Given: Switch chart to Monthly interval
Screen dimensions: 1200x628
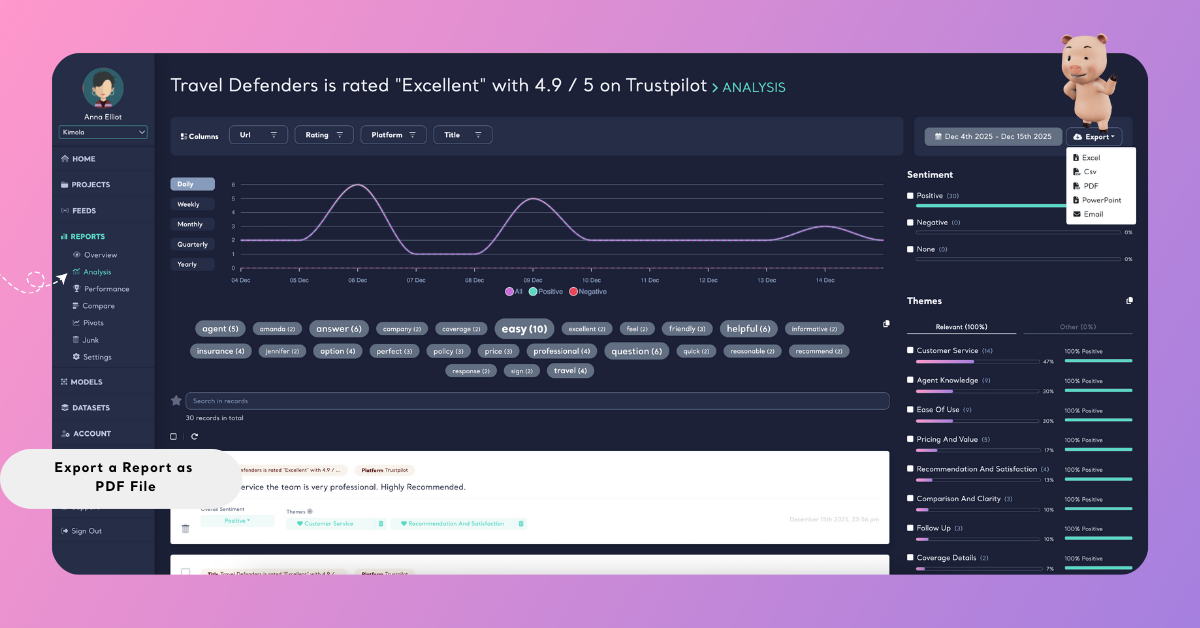Looking at the screenshot, I should click(x=192, y=224).
